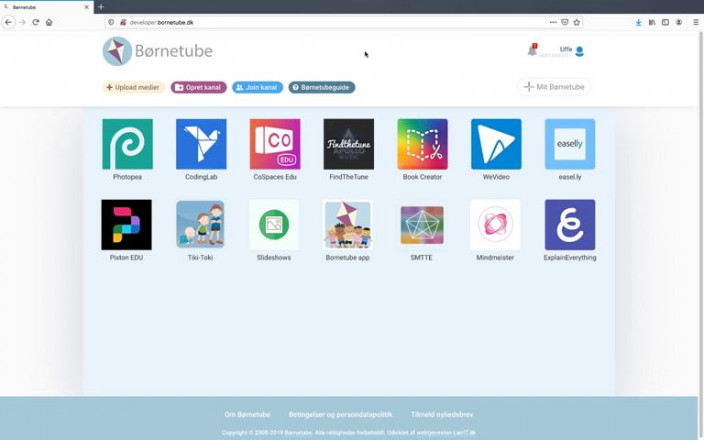
Task: Go back with the browser back arrow
Action: pos(9,22)
